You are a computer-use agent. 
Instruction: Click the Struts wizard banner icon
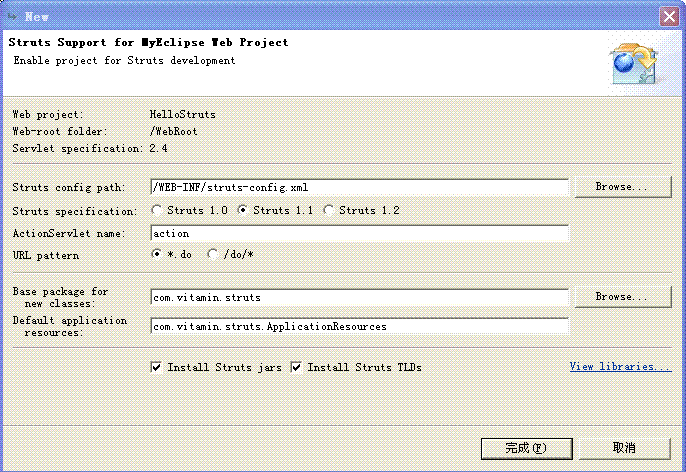tap(635, 64)
